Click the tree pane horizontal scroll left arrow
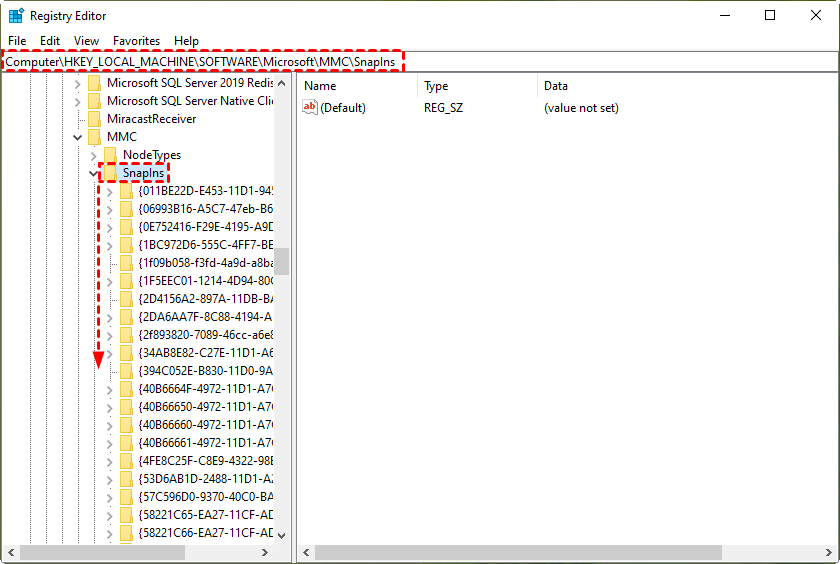The height and width of the screenshot is (564, 840). pos(11,552)
